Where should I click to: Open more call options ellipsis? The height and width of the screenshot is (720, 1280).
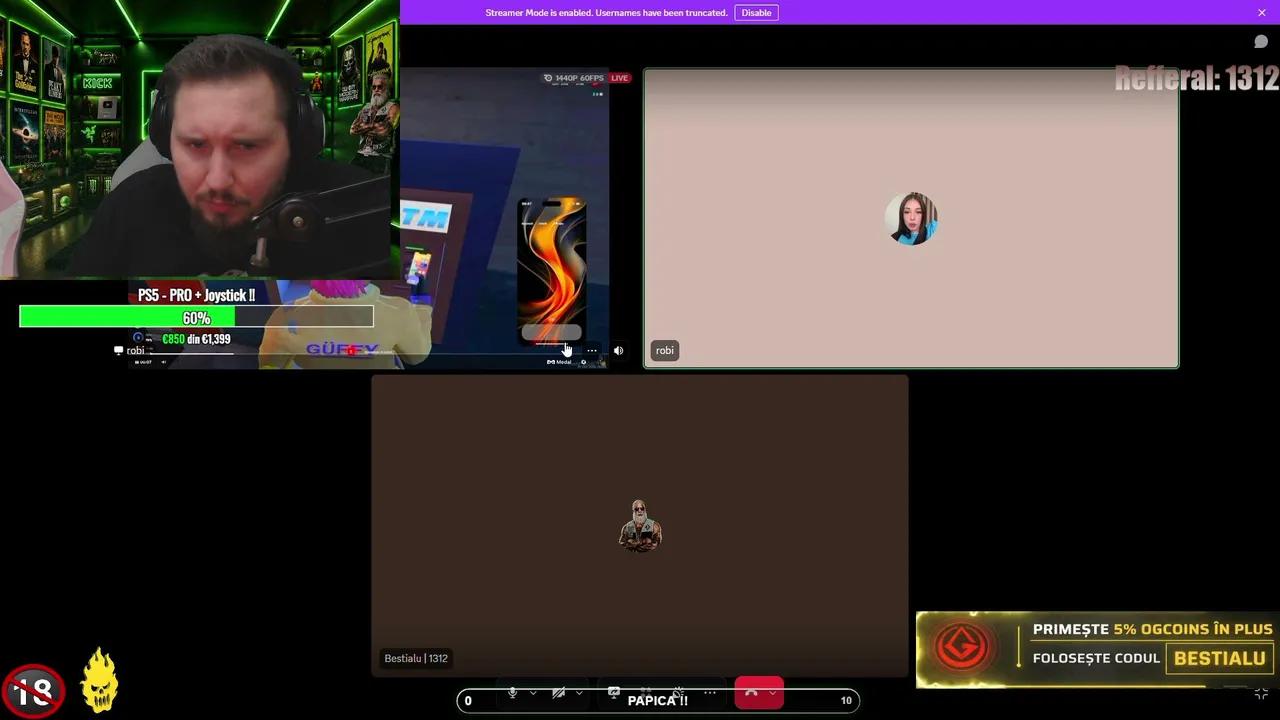point(710,693)
